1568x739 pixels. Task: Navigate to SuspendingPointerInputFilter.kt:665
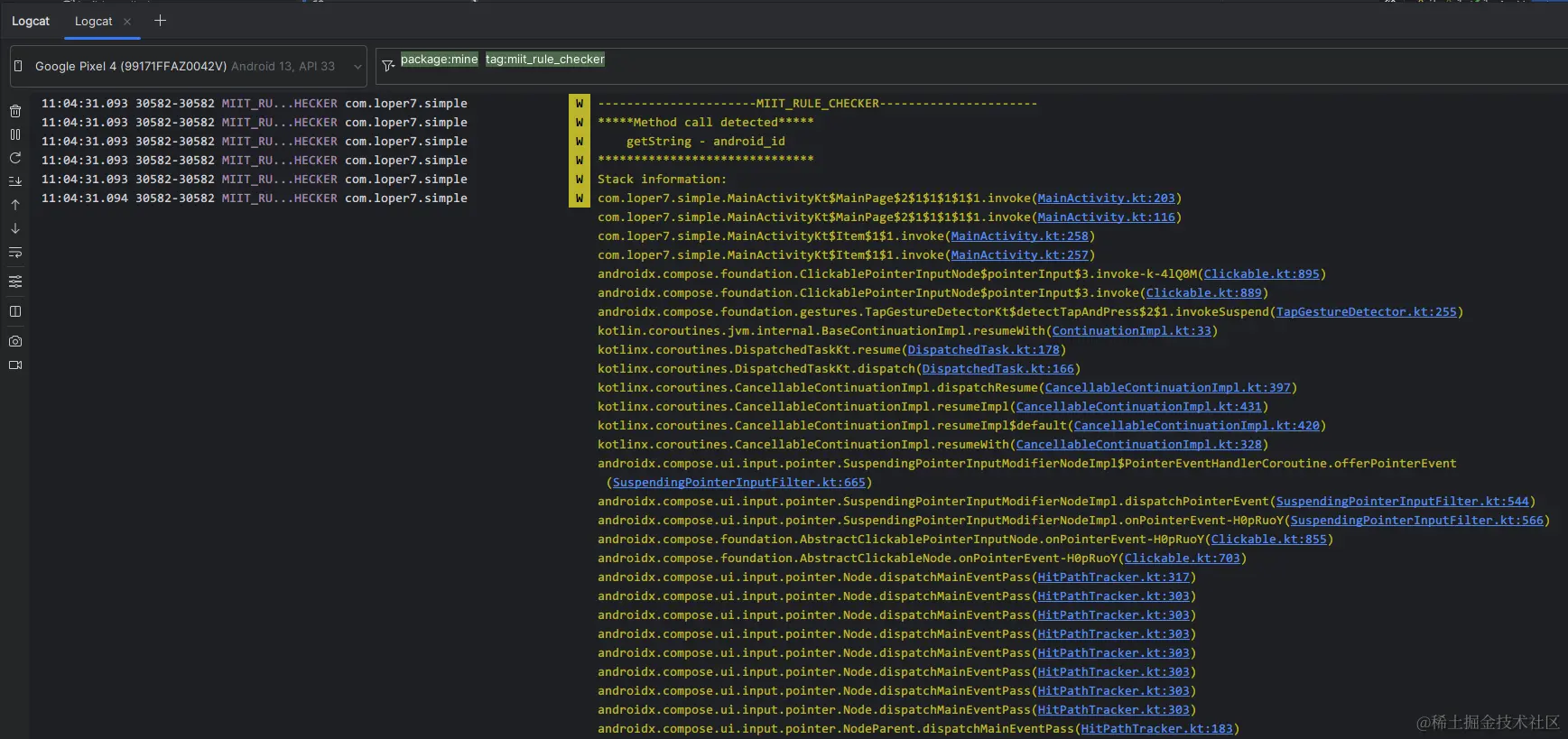[x=738, y=482]
